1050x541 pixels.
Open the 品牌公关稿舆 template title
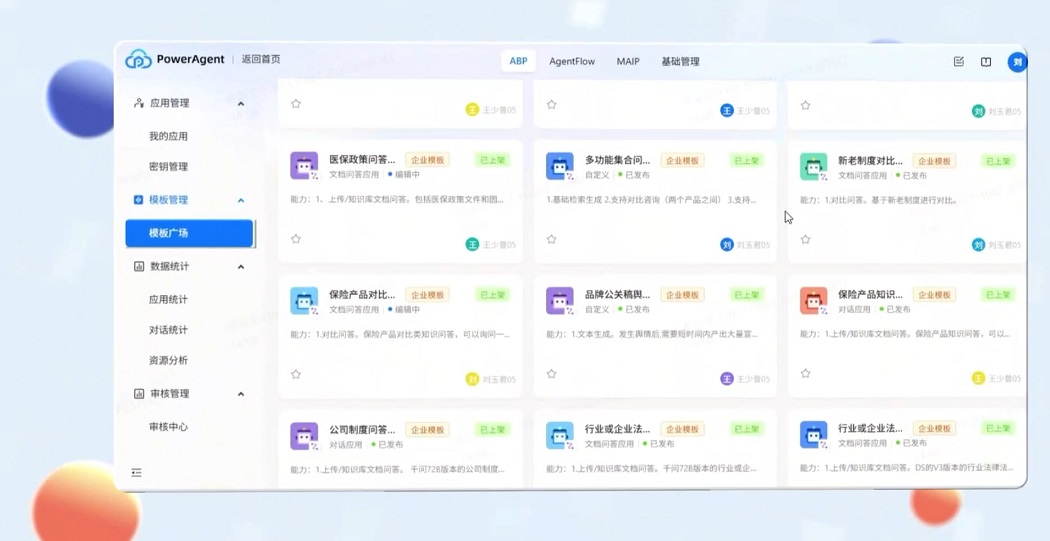click(x=618, y=295)
